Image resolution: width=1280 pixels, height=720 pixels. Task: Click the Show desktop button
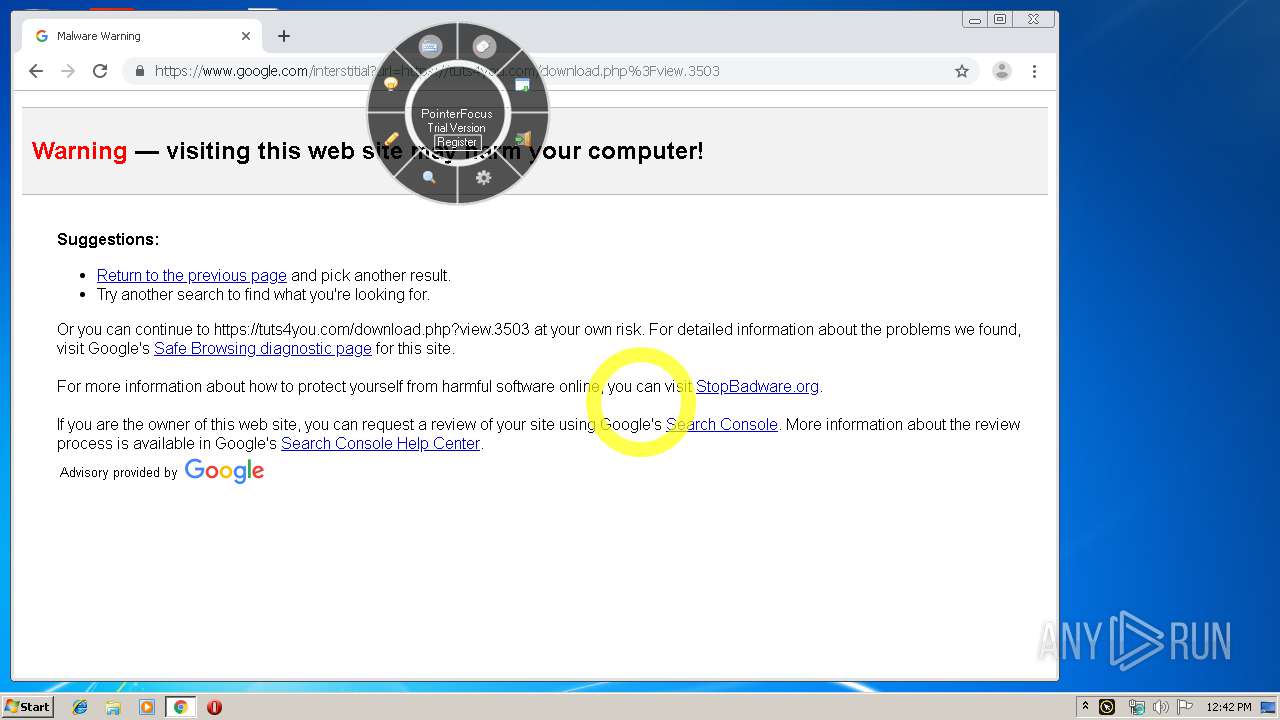point(1268,707)
